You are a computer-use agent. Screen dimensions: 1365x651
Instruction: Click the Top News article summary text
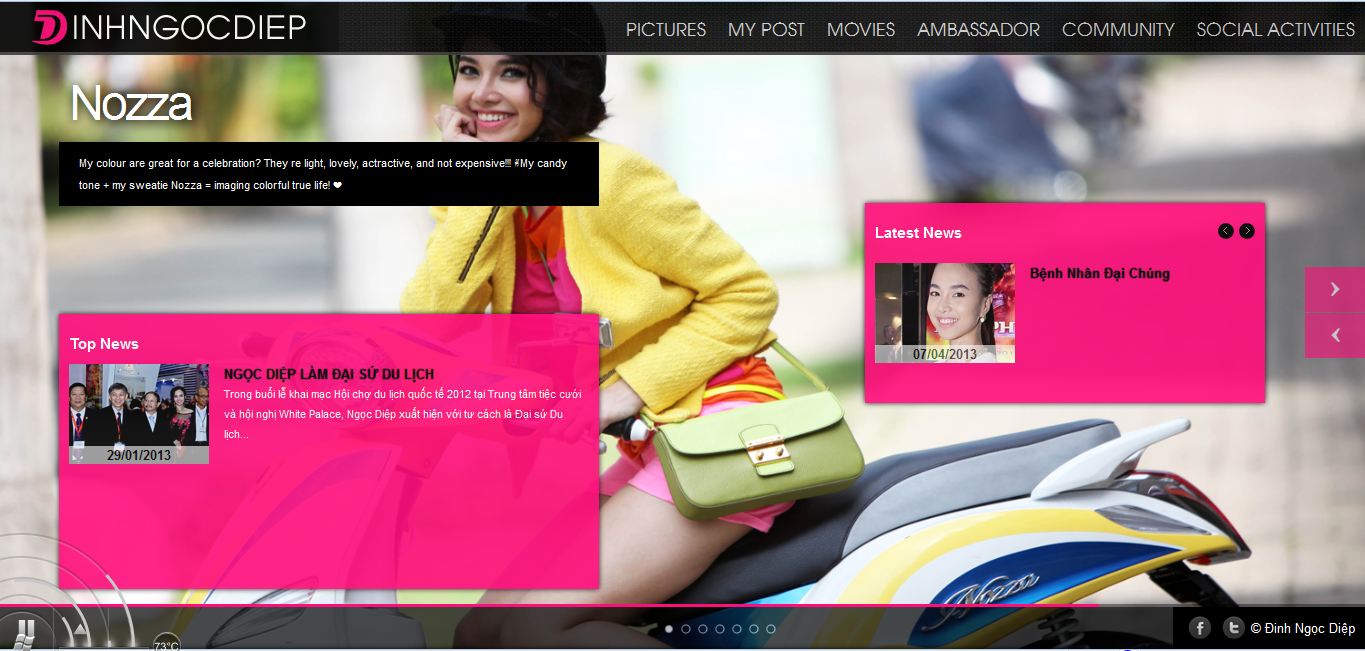click(x=403, y=414)
